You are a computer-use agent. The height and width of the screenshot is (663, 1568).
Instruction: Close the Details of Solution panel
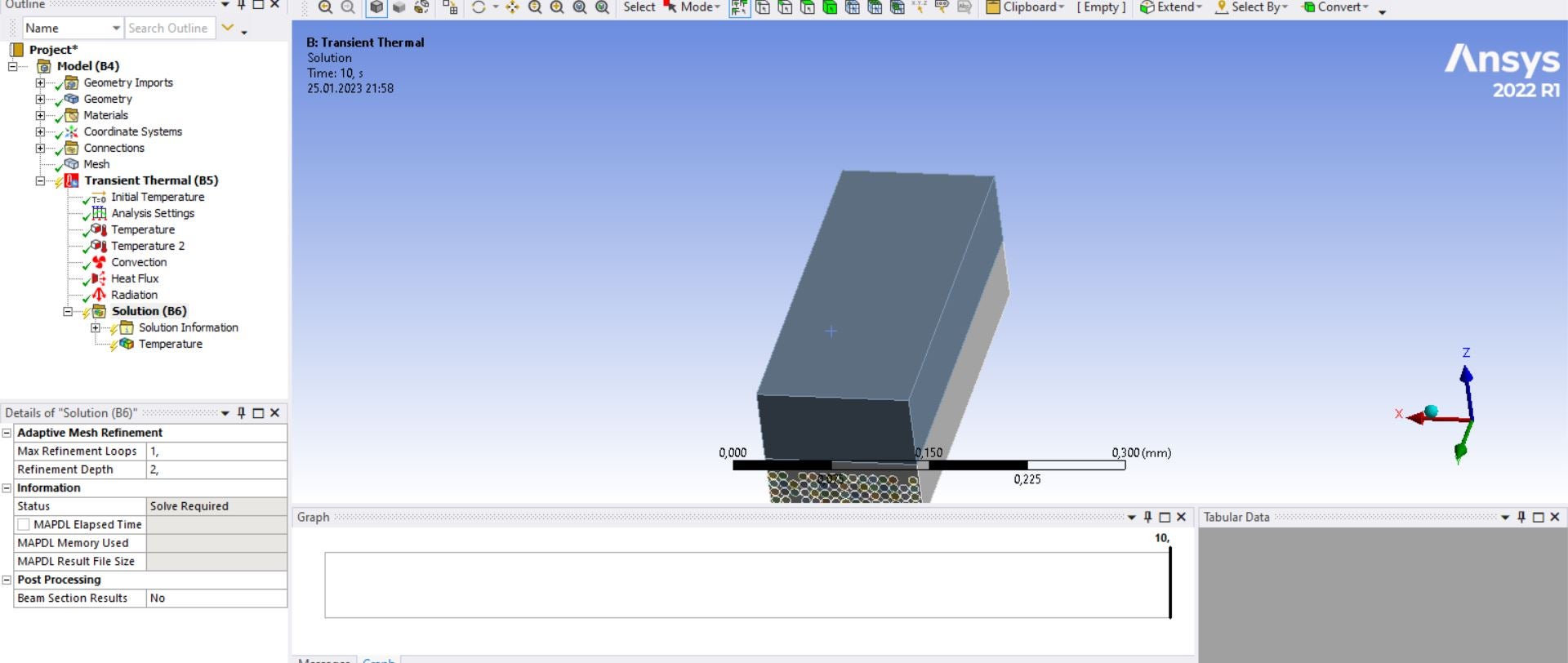[x=275, y=413]
